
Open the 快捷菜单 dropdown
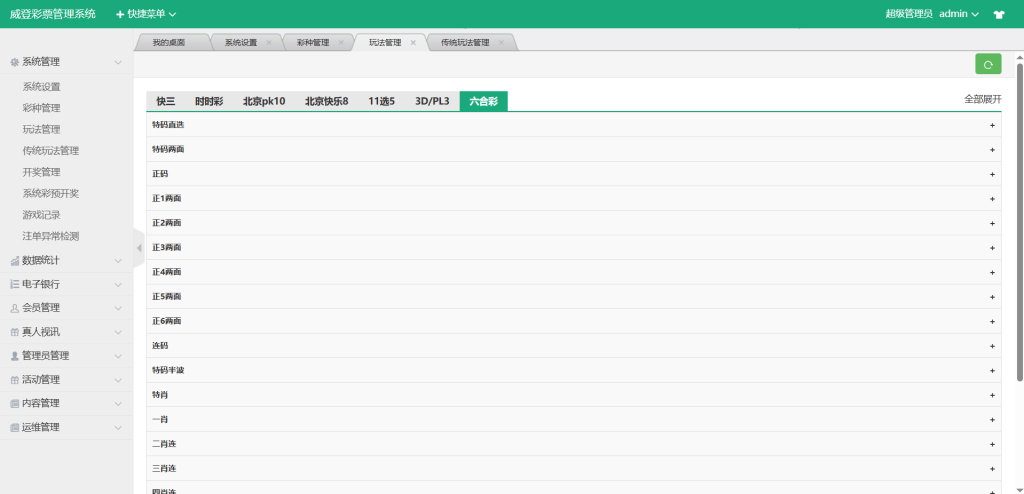pyautogui.click(x=146, y=14)
